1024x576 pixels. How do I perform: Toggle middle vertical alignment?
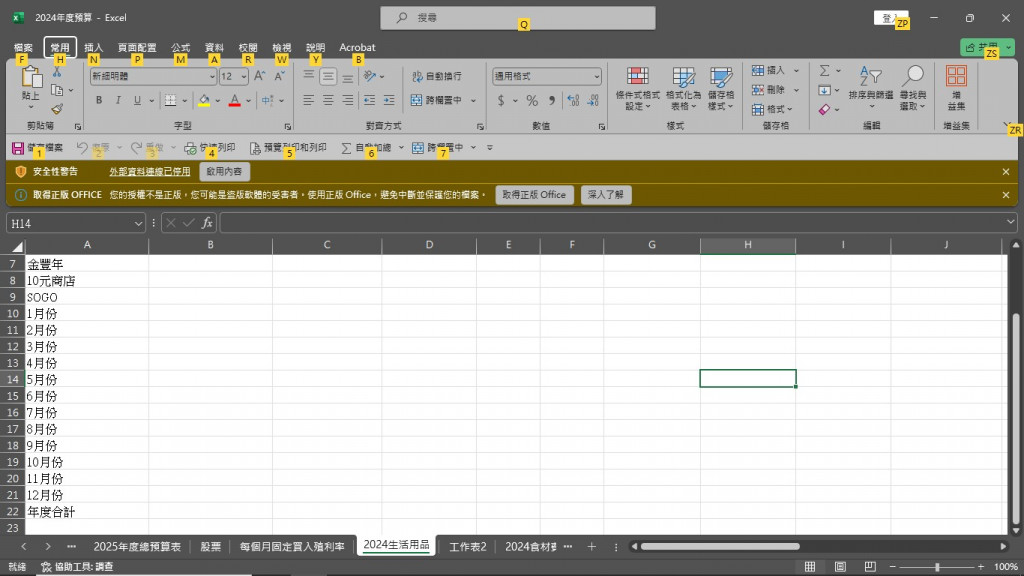[328, 76]
